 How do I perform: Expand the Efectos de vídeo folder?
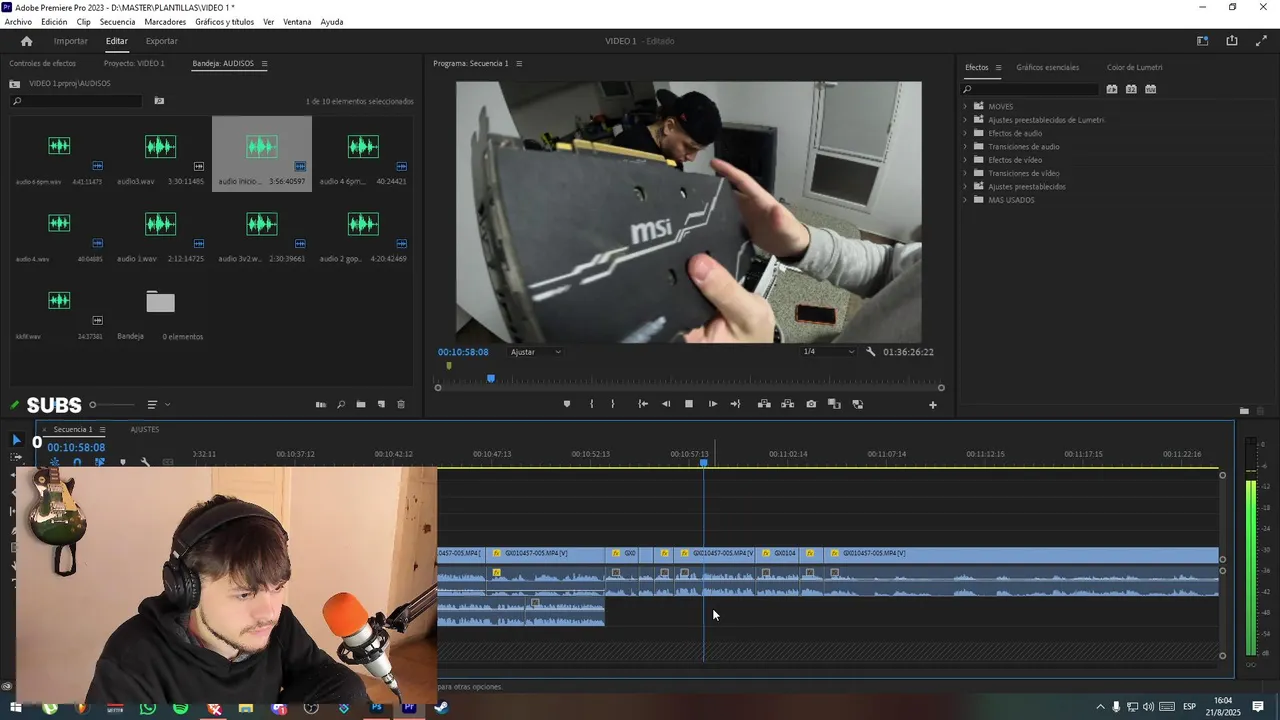[965, 160]
